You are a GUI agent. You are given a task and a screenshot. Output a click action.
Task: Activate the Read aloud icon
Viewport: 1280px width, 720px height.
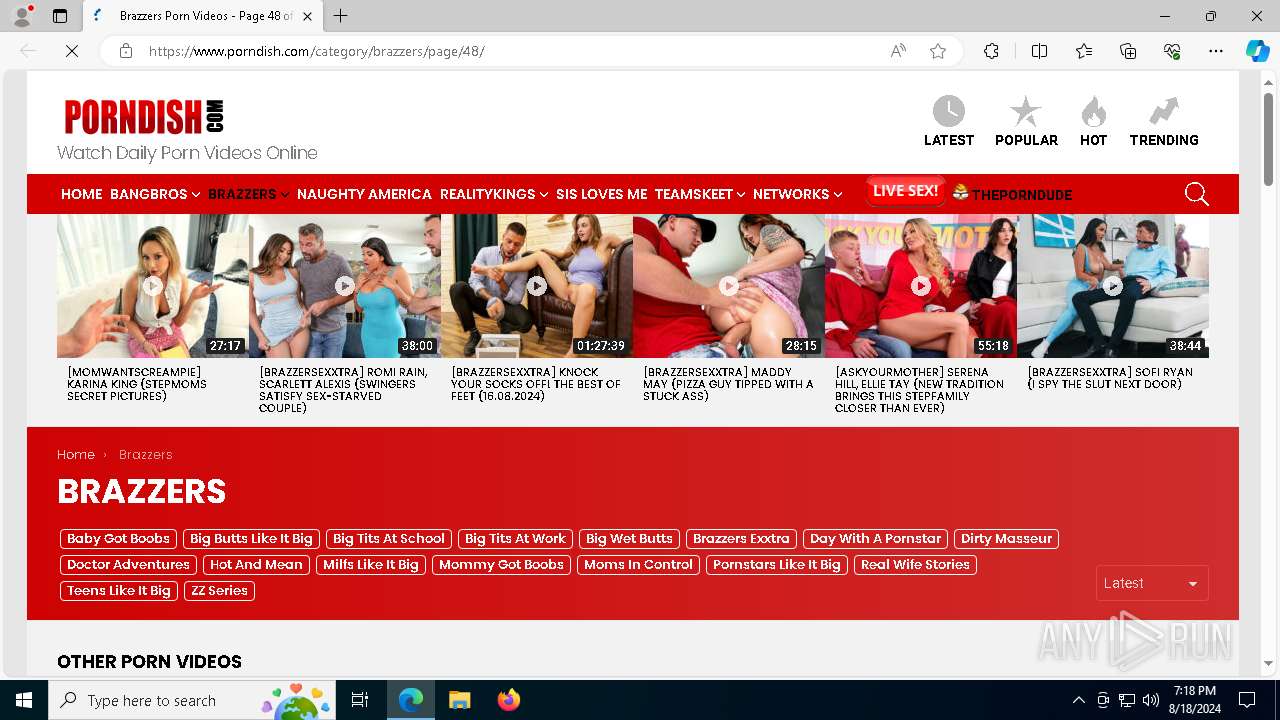tap(898, 51)
